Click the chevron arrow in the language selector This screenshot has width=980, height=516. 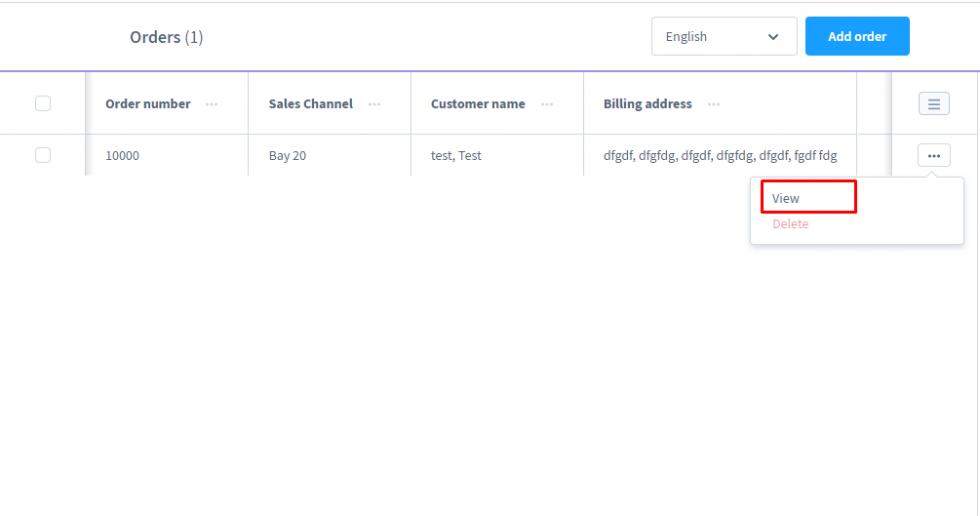[x=773, y=37]
